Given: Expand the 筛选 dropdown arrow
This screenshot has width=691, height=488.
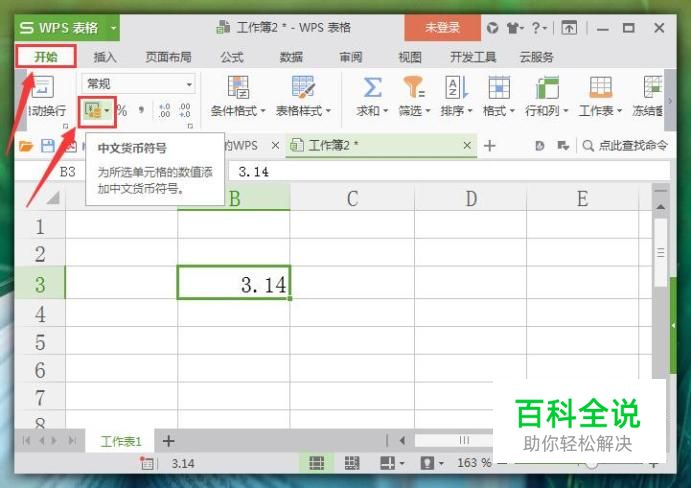Looking at the screenshot, I should pos(427,111).
